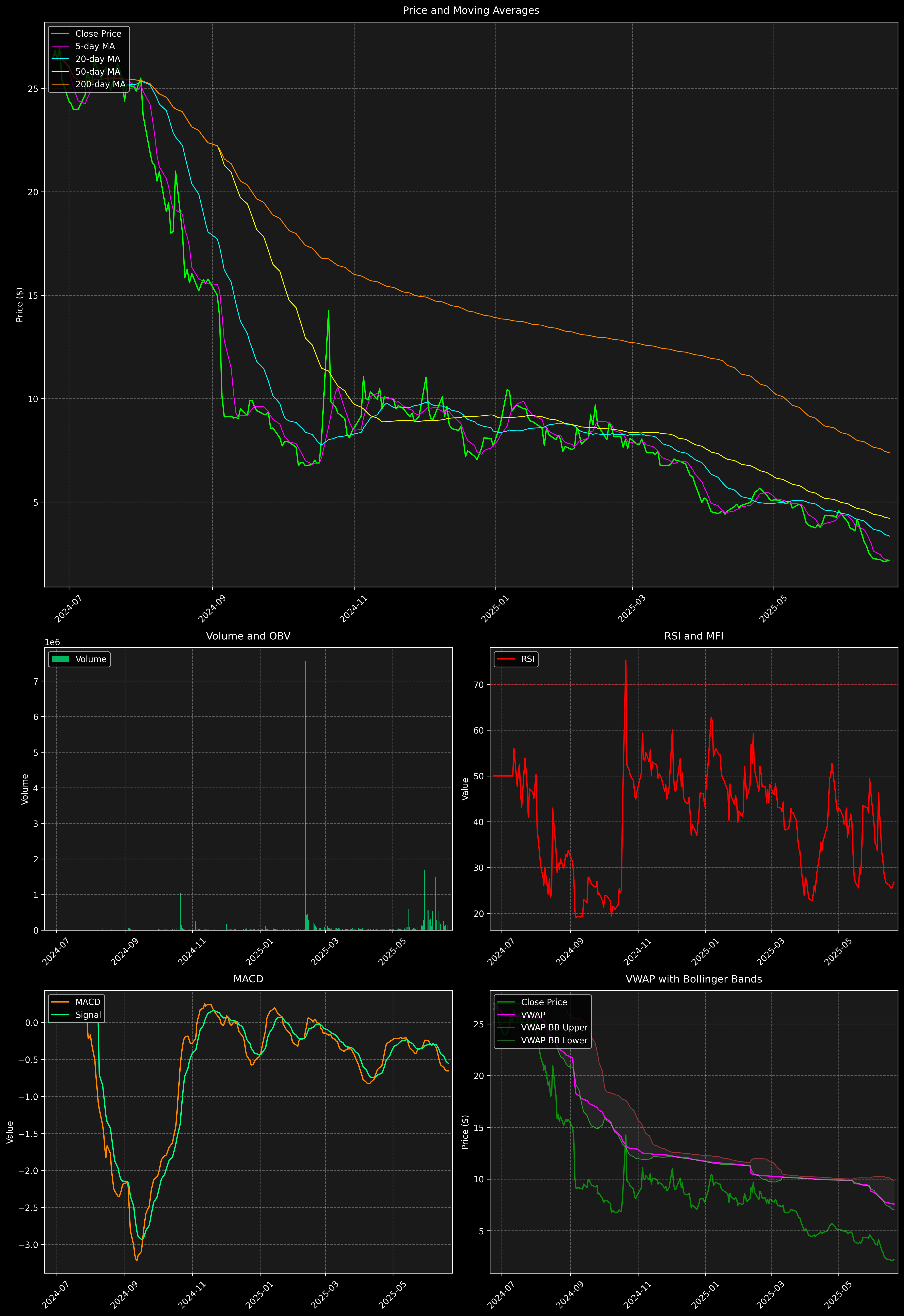Click the orange line sample beside '200-day MA'
The height and width of the screenshot is (1316, 904).
point(61,84)
